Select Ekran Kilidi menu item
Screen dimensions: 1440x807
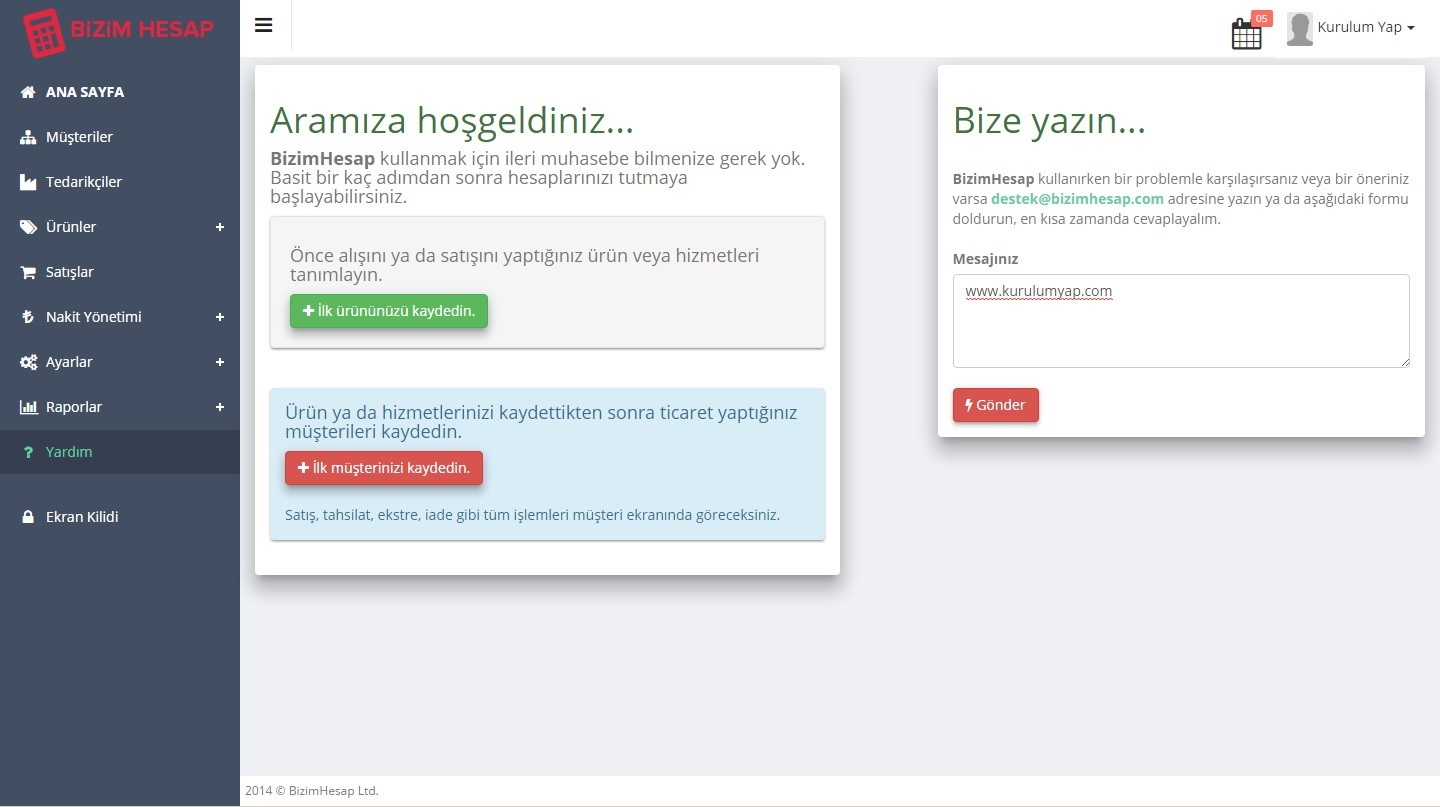pos(120,517)
